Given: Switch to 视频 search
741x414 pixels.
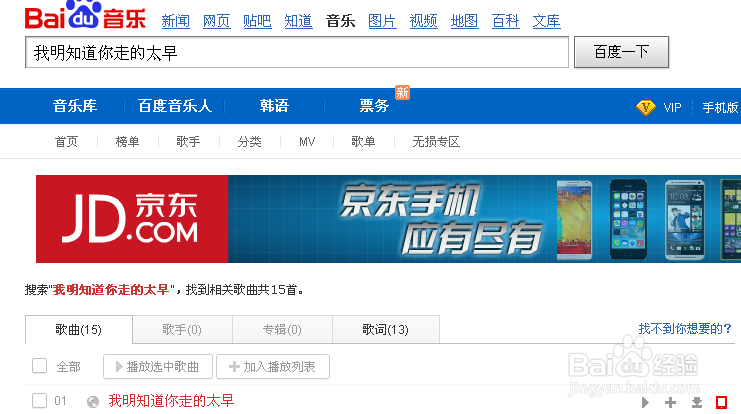Looking at the screenshot, I should pos(423,21).
